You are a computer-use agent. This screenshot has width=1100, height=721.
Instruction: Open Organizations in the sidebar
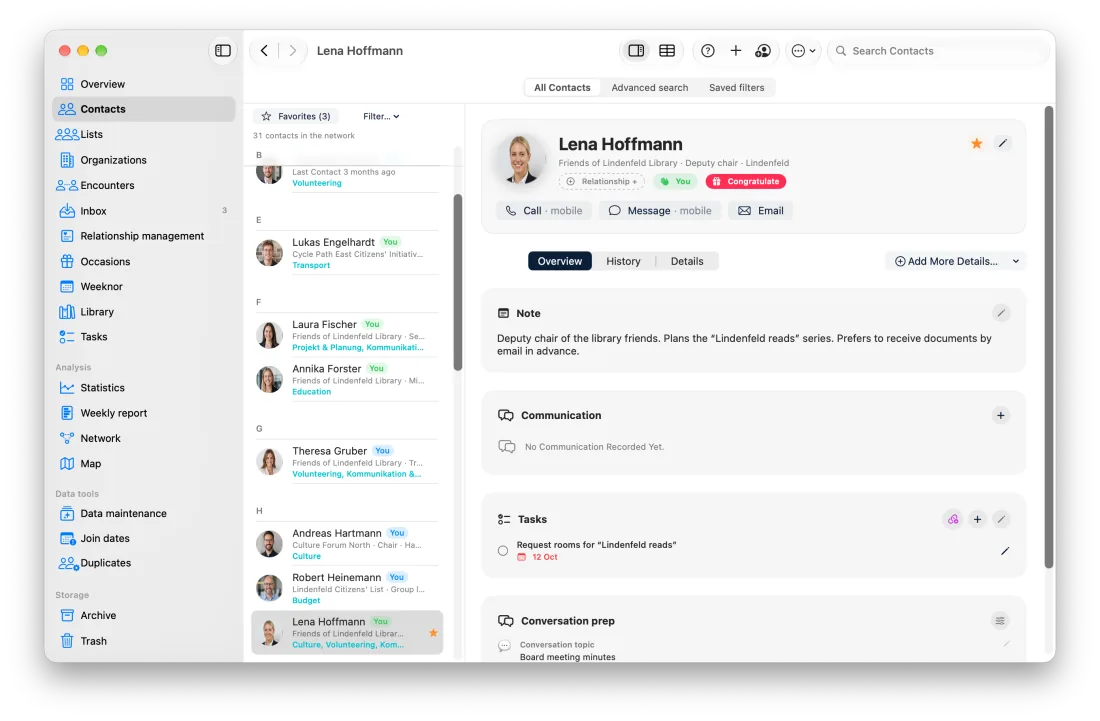tap(144, 160)
